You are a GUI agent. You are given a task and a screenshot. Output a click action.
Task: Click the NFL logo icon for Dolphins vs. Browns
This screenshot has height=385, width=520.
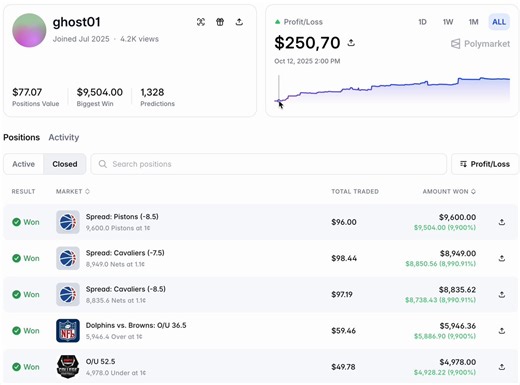68,331
